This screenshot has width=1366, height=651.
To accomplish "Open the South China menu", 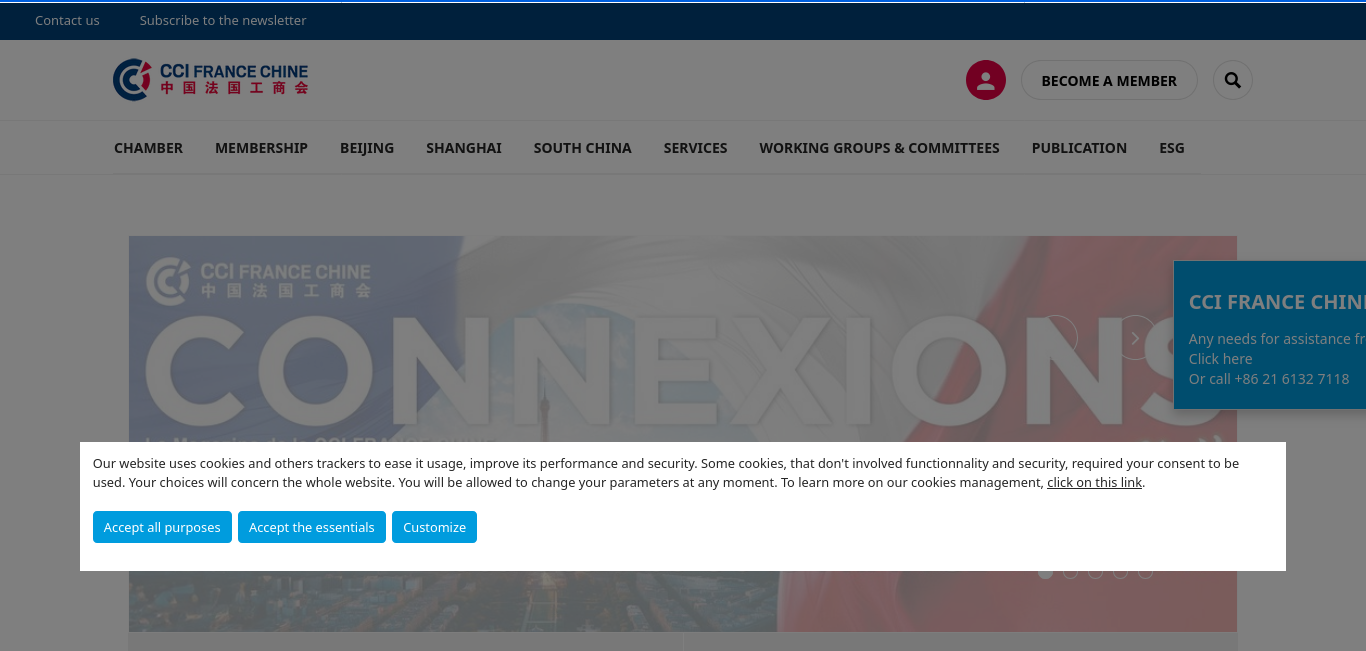I will (582, 148).
